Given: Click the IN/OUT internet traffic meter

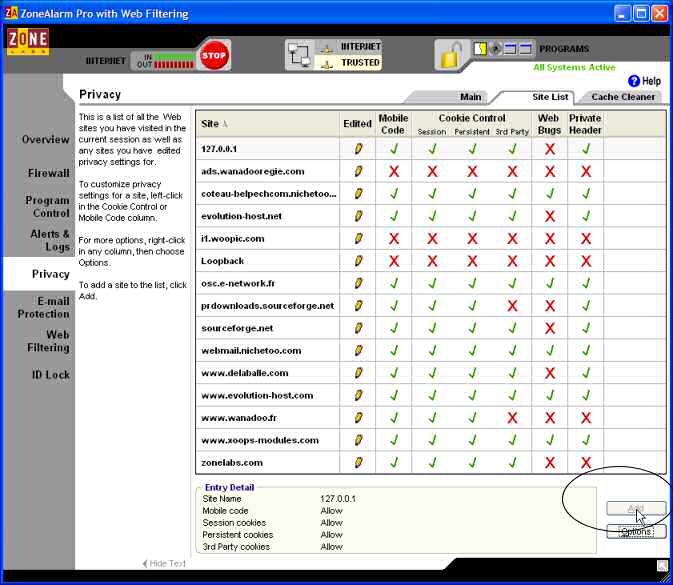Looking at the screenshot, I should coord(165,61).
